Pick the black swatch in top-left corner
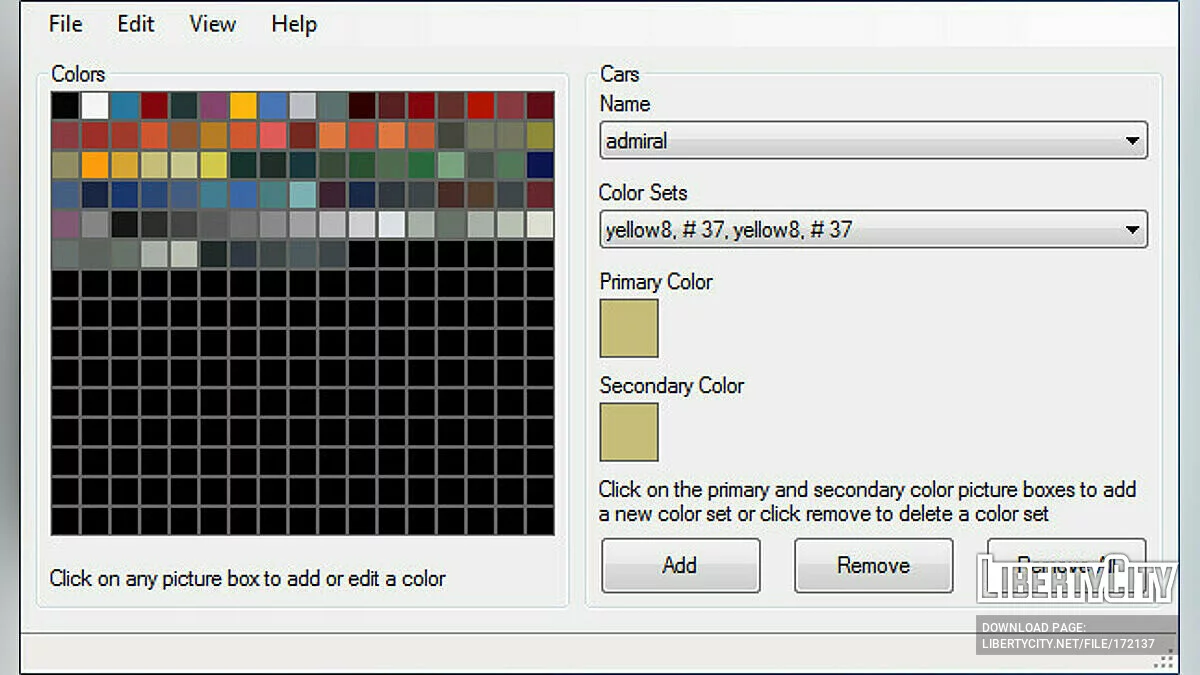1200x675 pixels. (x=65, y=106)
